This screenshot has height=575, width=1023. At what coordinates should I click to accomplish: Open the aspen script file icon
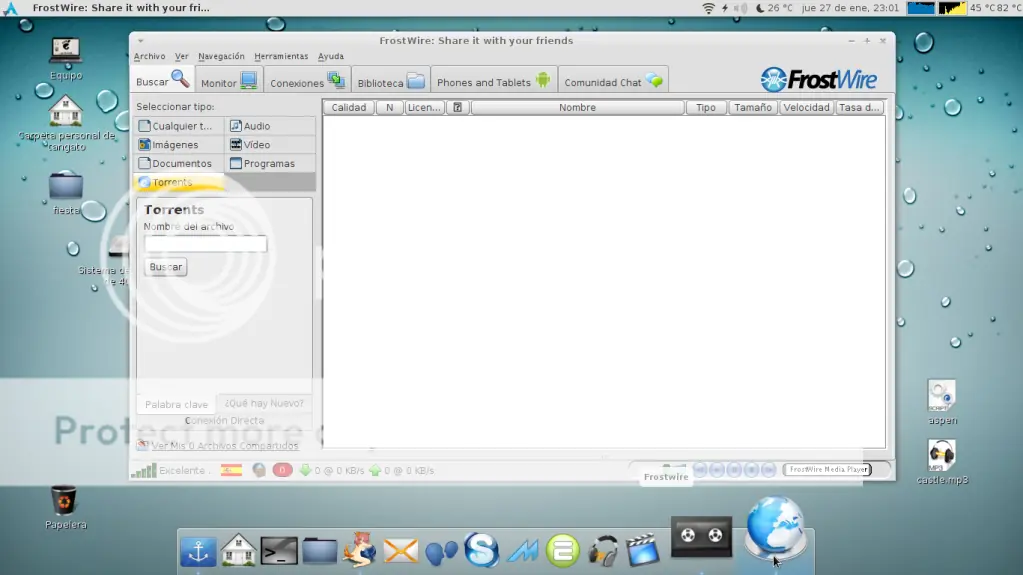[941, 396]
